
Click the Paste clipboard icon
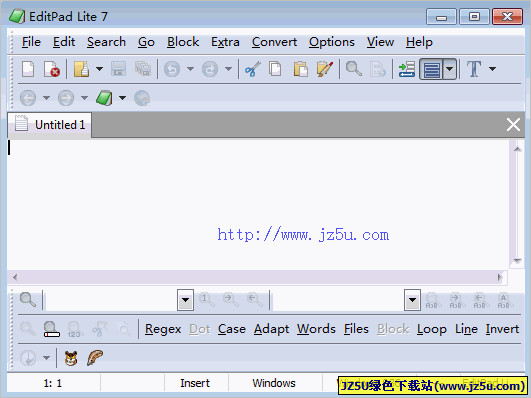pyautogui.click(x=300, y=69)
